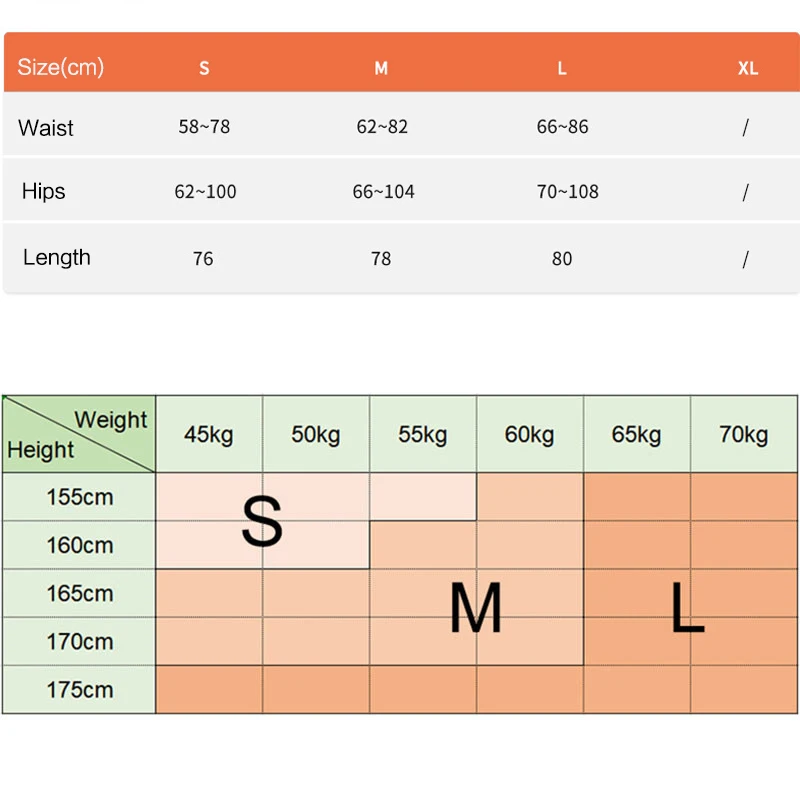800x800 pixels.
Task: Click the large black M letter
Action: [475, 609]
